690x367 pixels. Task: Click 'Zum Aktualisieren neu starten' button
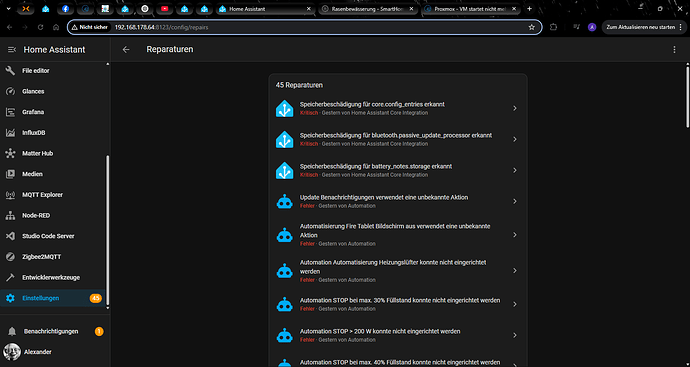[640, 27]
